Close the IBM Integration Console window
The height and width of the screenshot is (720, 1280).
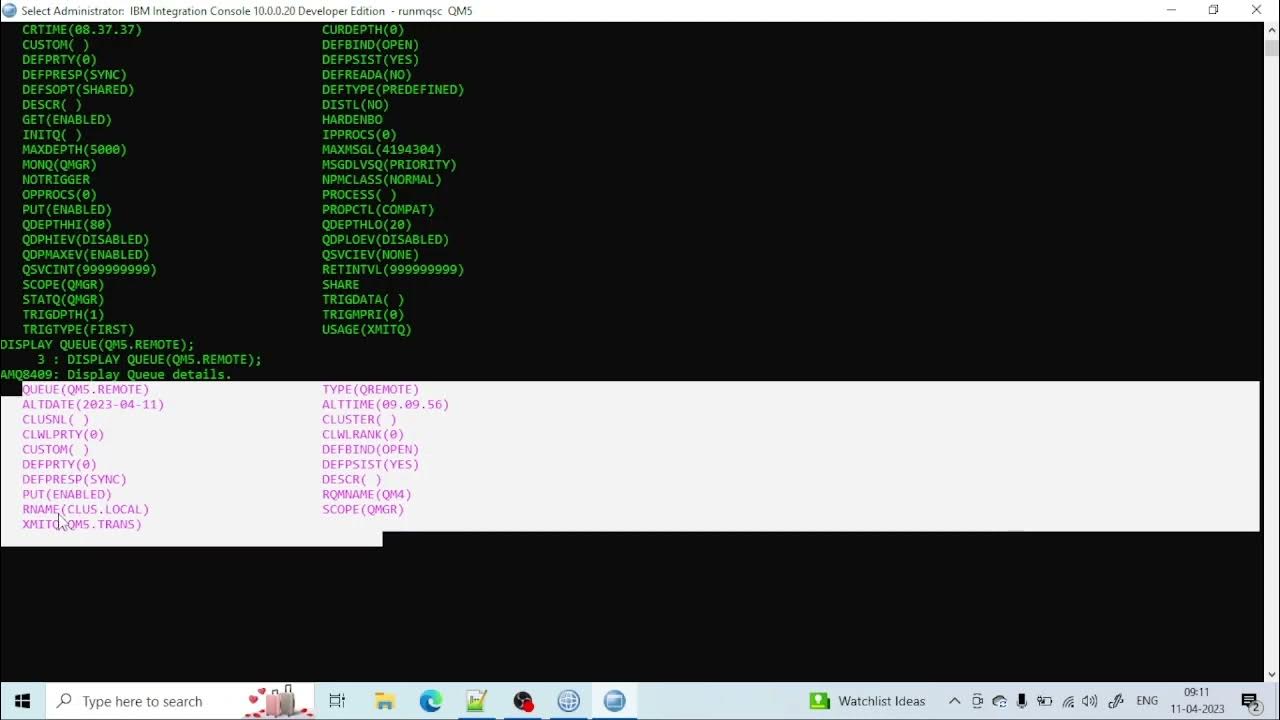tap(1257, 10)
